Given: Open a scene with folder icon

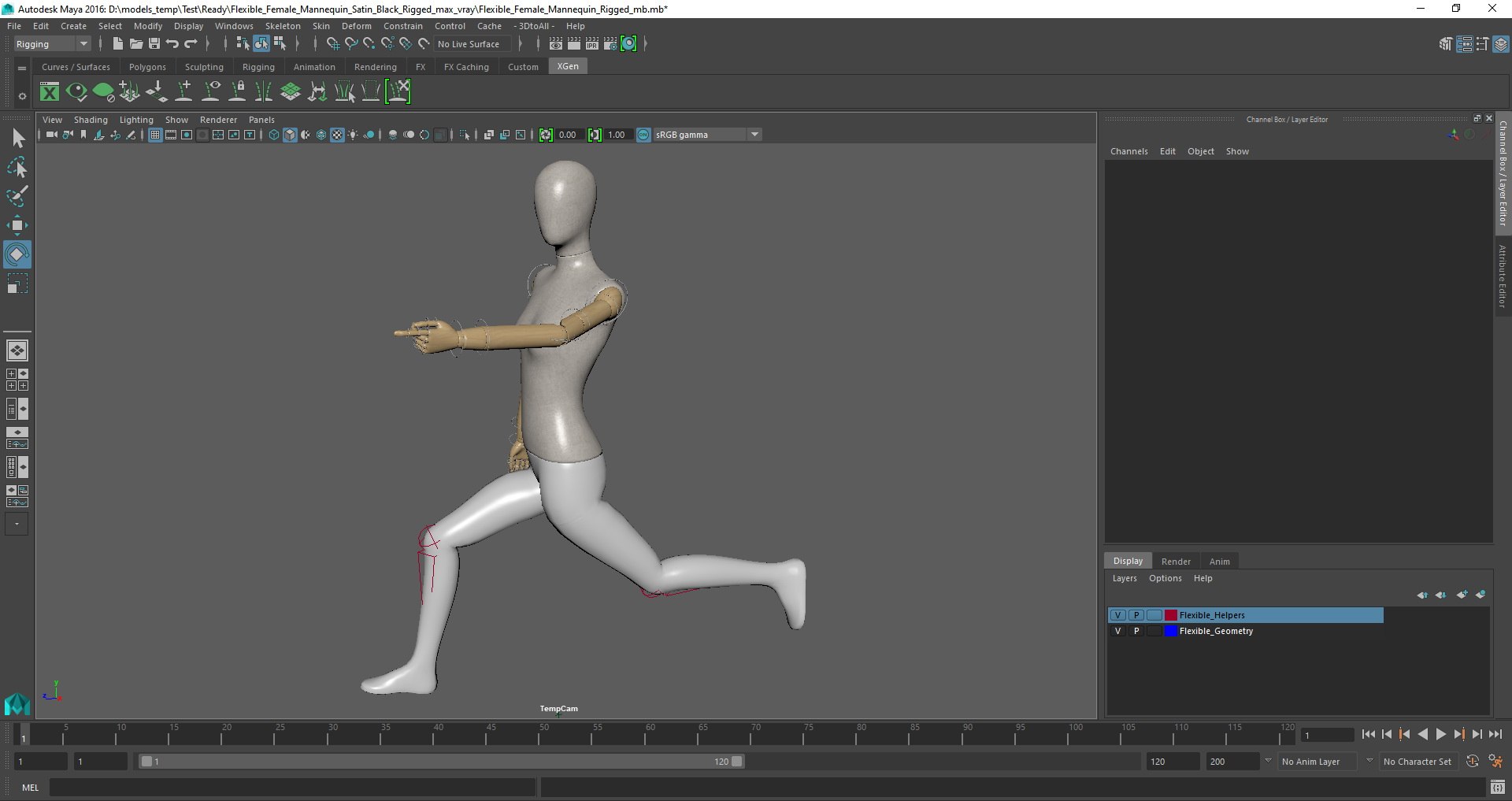Looking at the screenshot, I should click(x=136, y=44).
